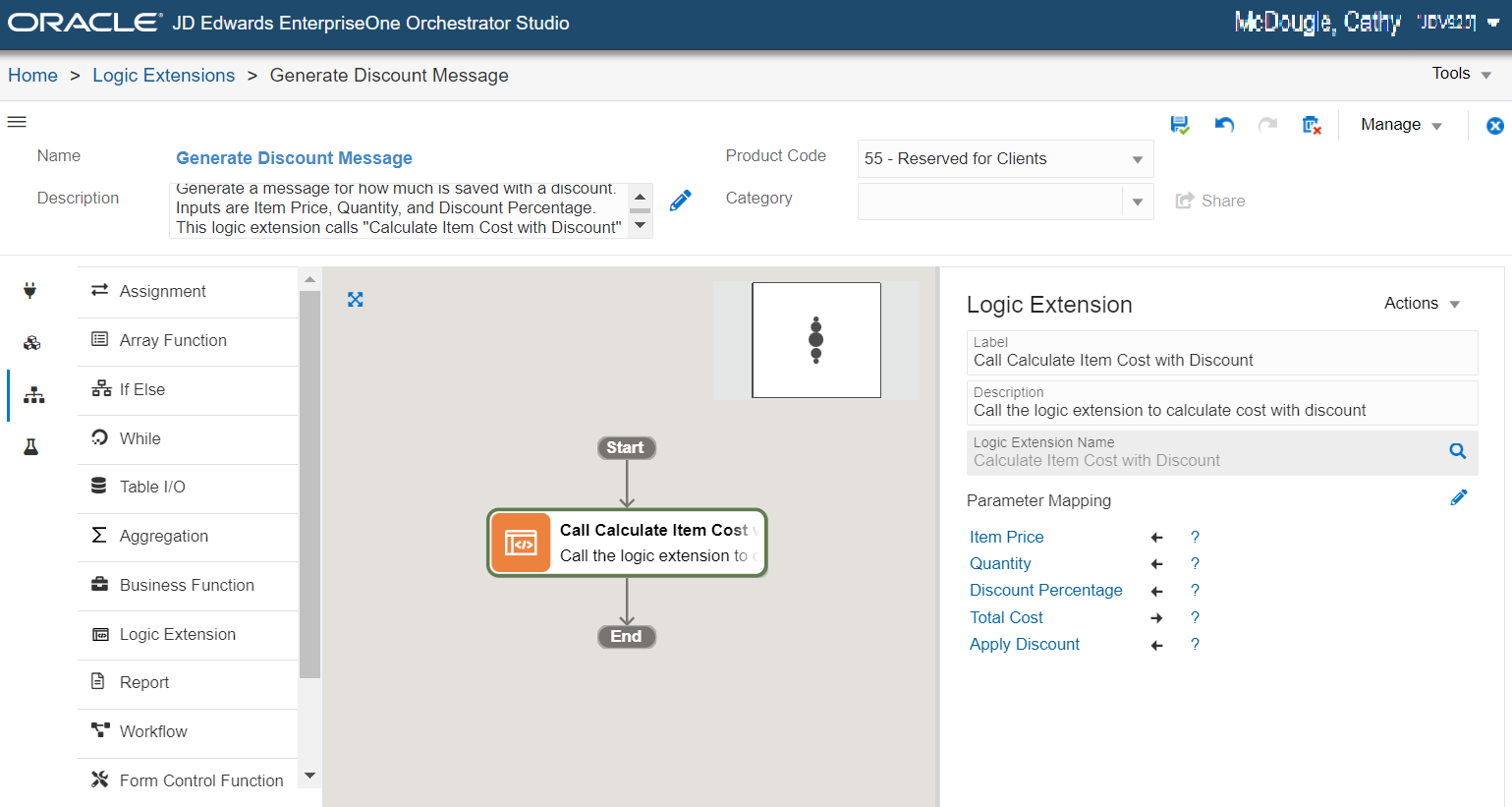The image size is (1512, 807).
Task: Open the Manage dropdown menu
Action: (1401, 125)
